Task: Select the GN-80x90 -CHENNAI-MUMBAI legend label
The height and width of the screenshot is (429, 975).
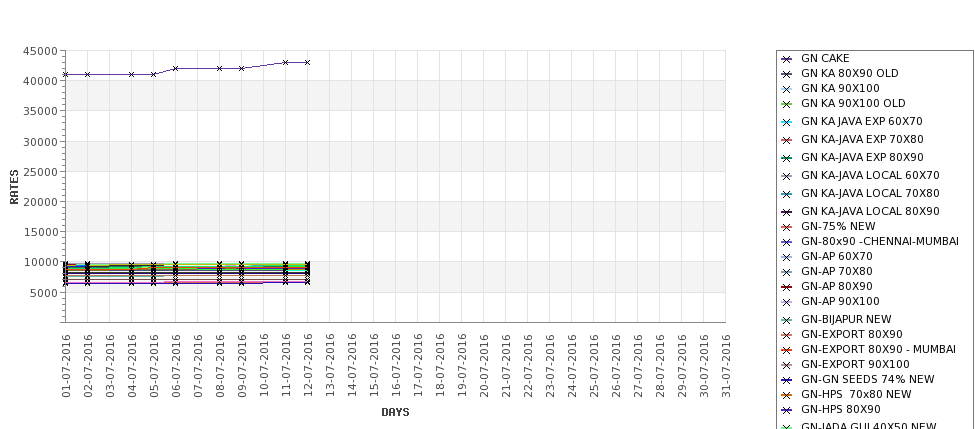Action: point(880,241)
